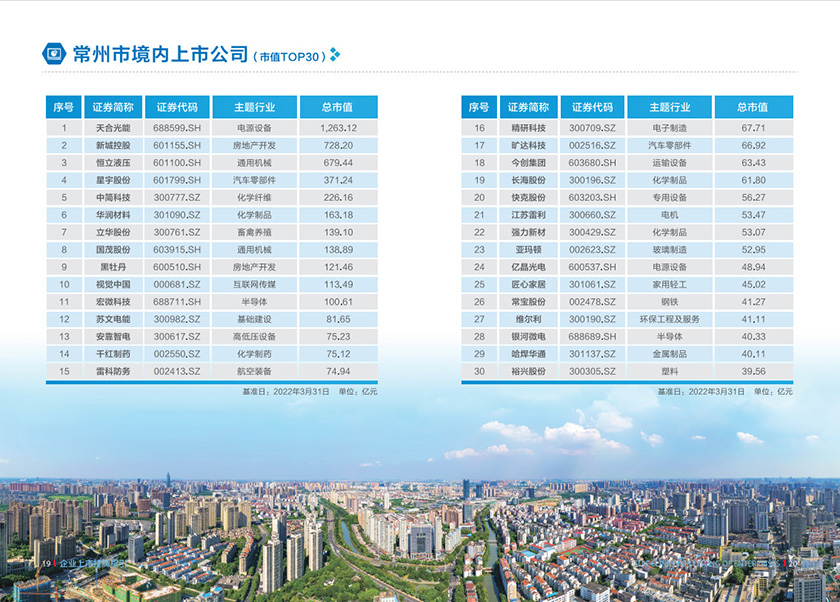Click company name "立华股份"
This screenshot has width=840, height=602.
tap(113, 232)
